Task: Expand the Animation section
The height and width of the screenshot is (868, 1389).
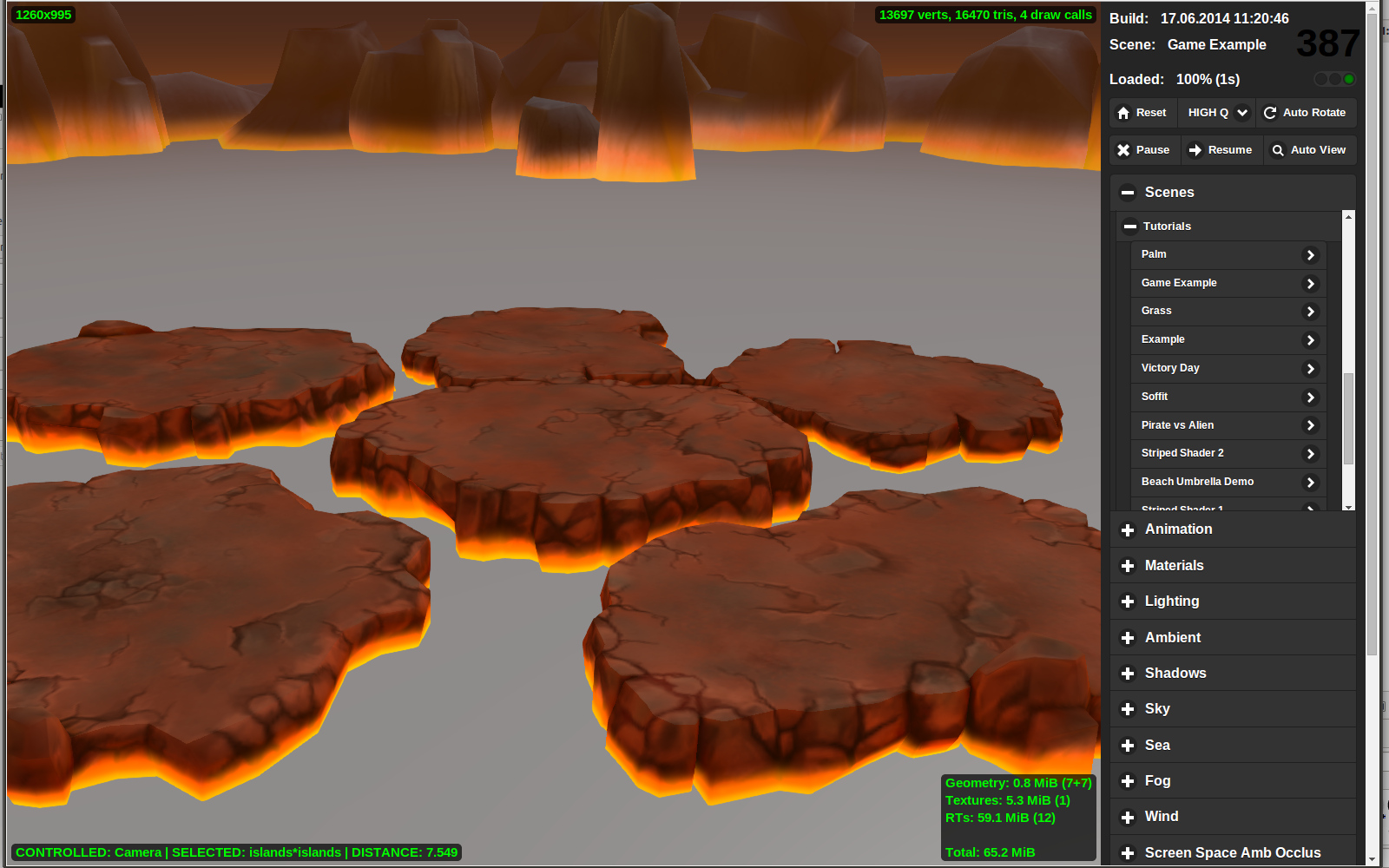Action: 1128,529
